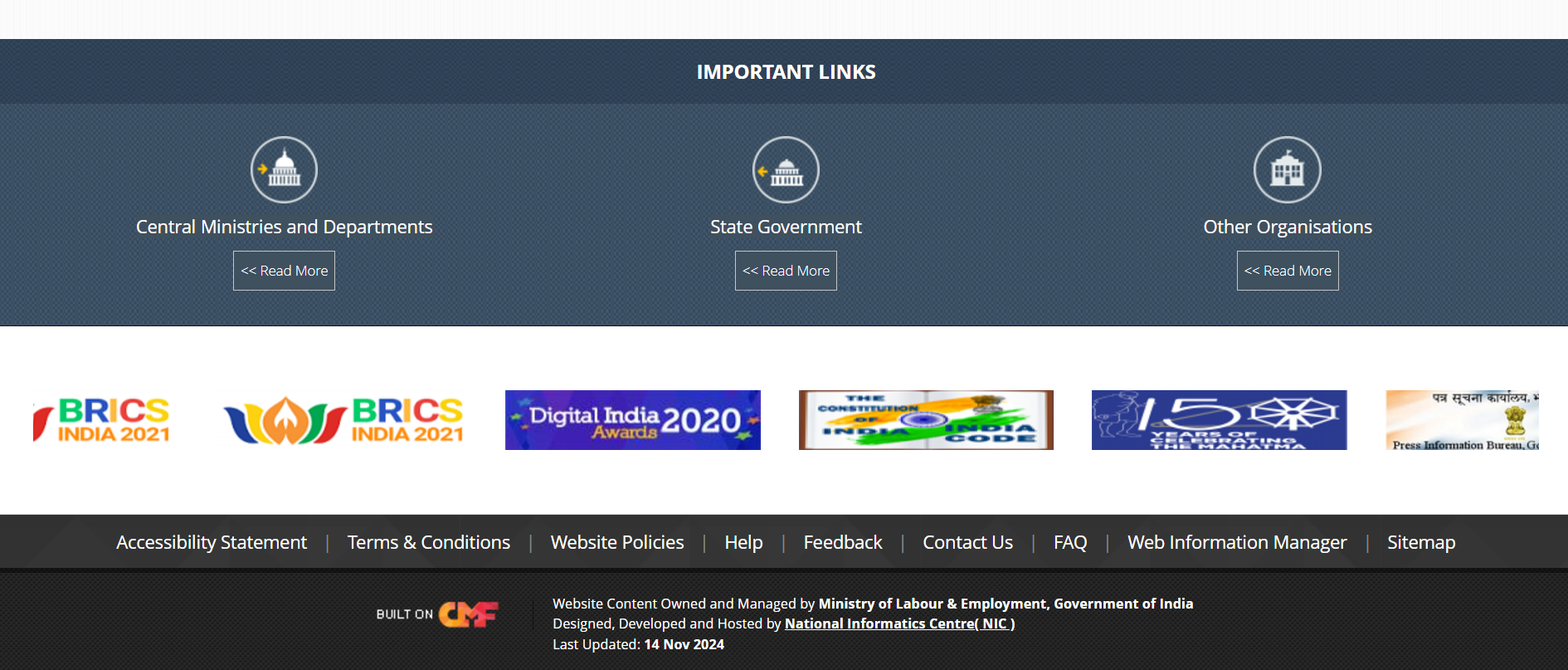Click the Other Organisations building icon
Image resolution: width=1568 pixels, height=670 pixels.
tap(1288, 170)
